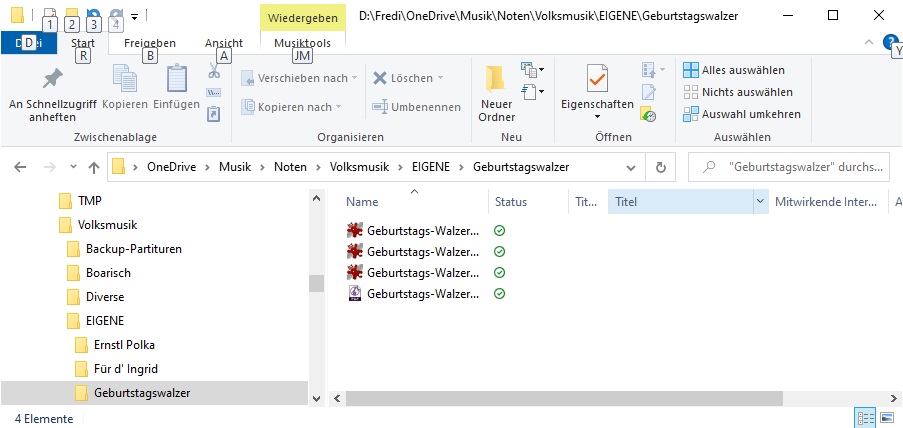Open the Boarisch folder in the tree

coord(108,273)
